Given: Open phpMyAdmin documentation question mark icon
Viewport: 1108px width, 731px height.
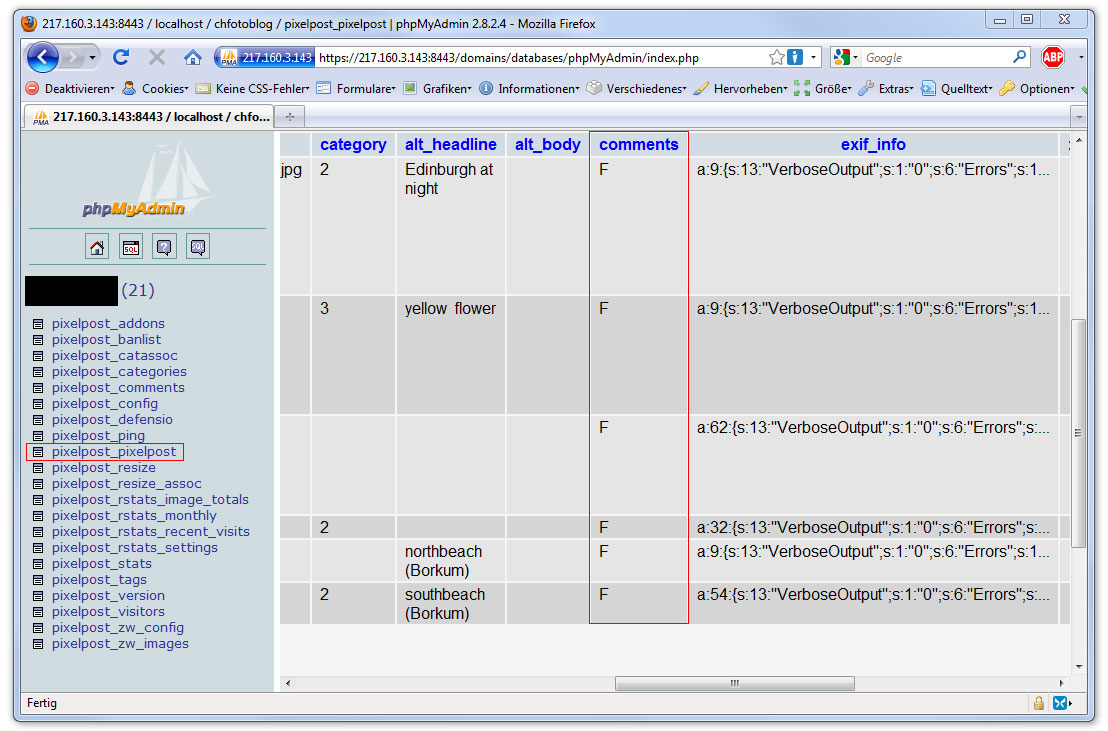Looking at the screenshot, I should [x=164, y=247].
